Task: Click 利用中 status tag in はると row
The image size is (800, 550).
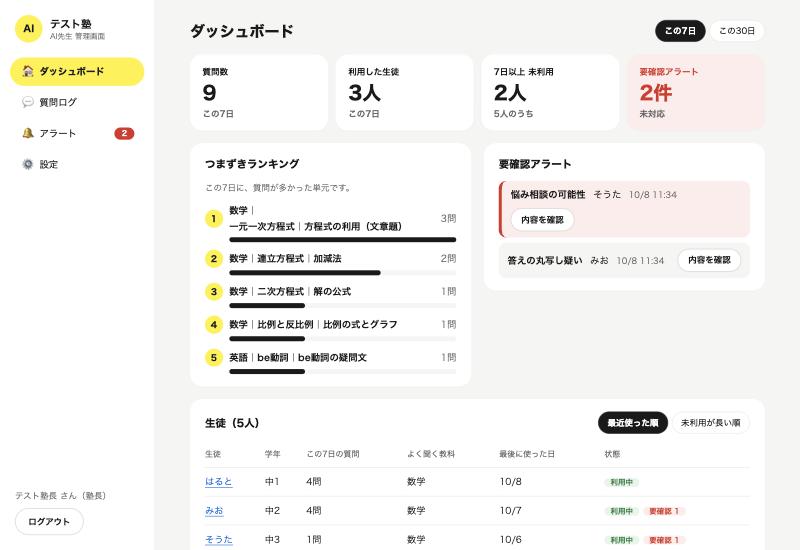Action: tap(621, 482)
